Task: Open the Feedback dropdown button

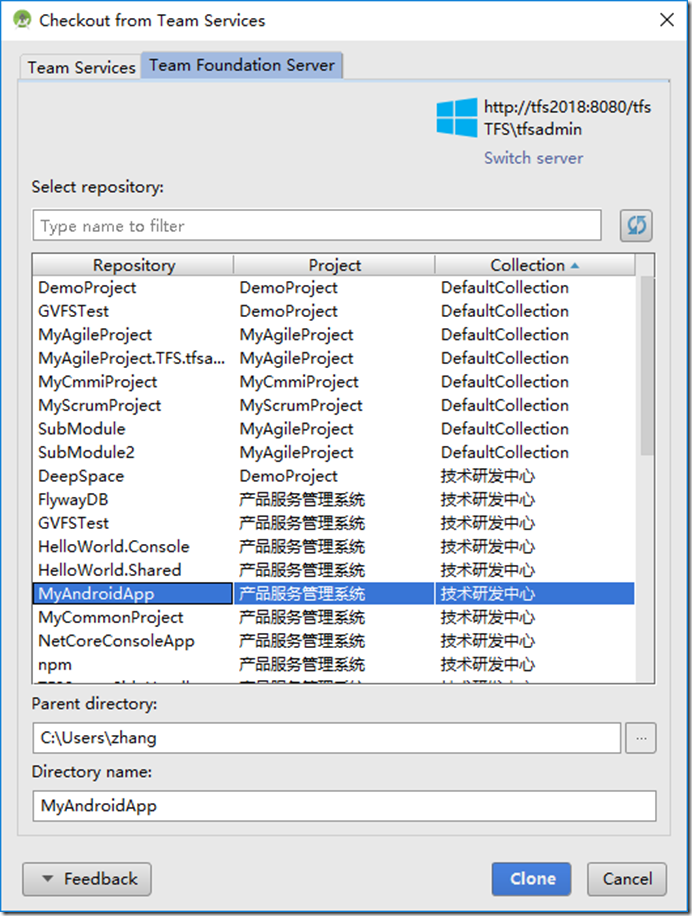Action: [x=87, y=879]
